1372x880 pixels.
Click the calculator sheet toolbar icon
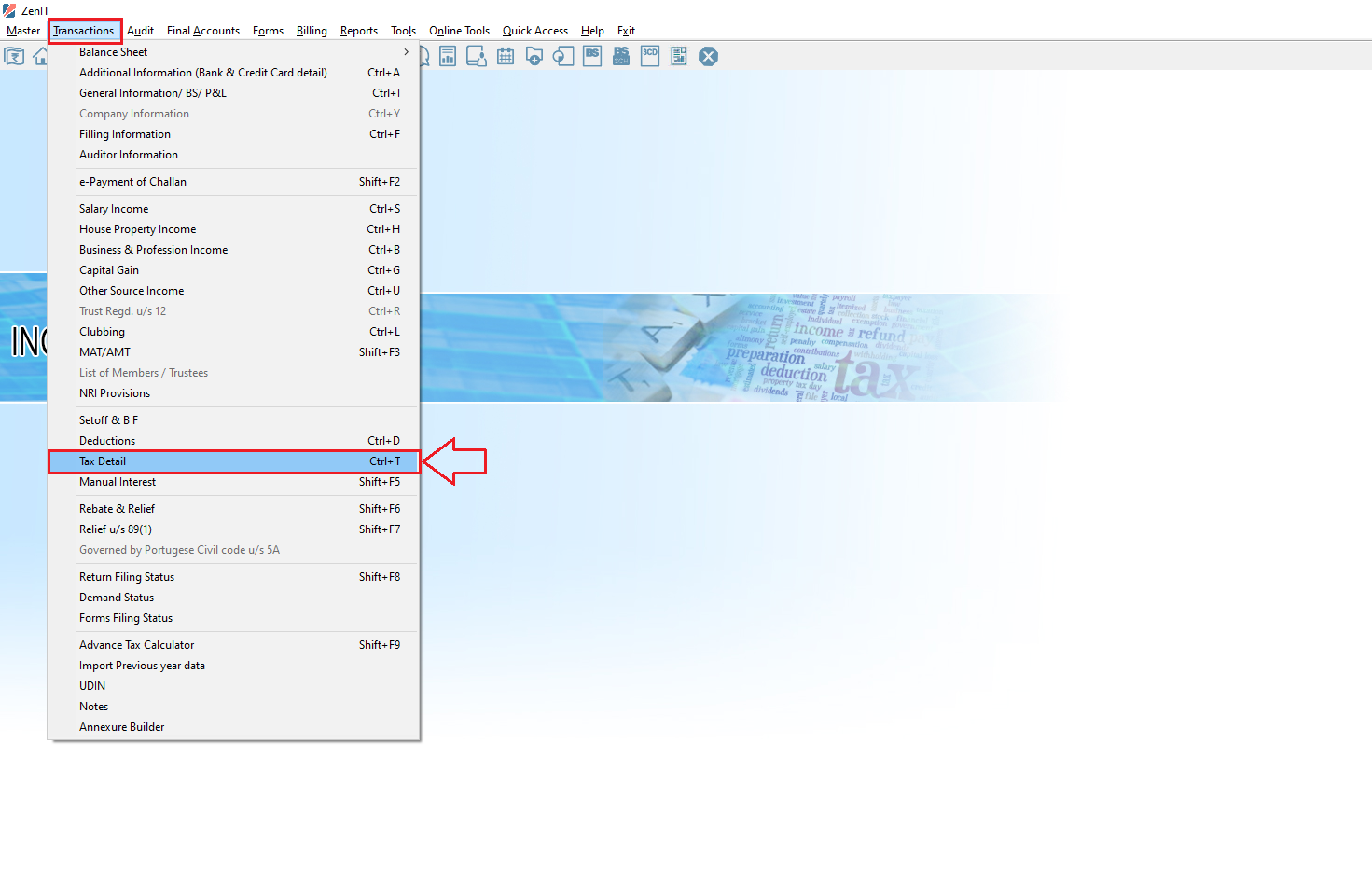(x=679, y=57)
